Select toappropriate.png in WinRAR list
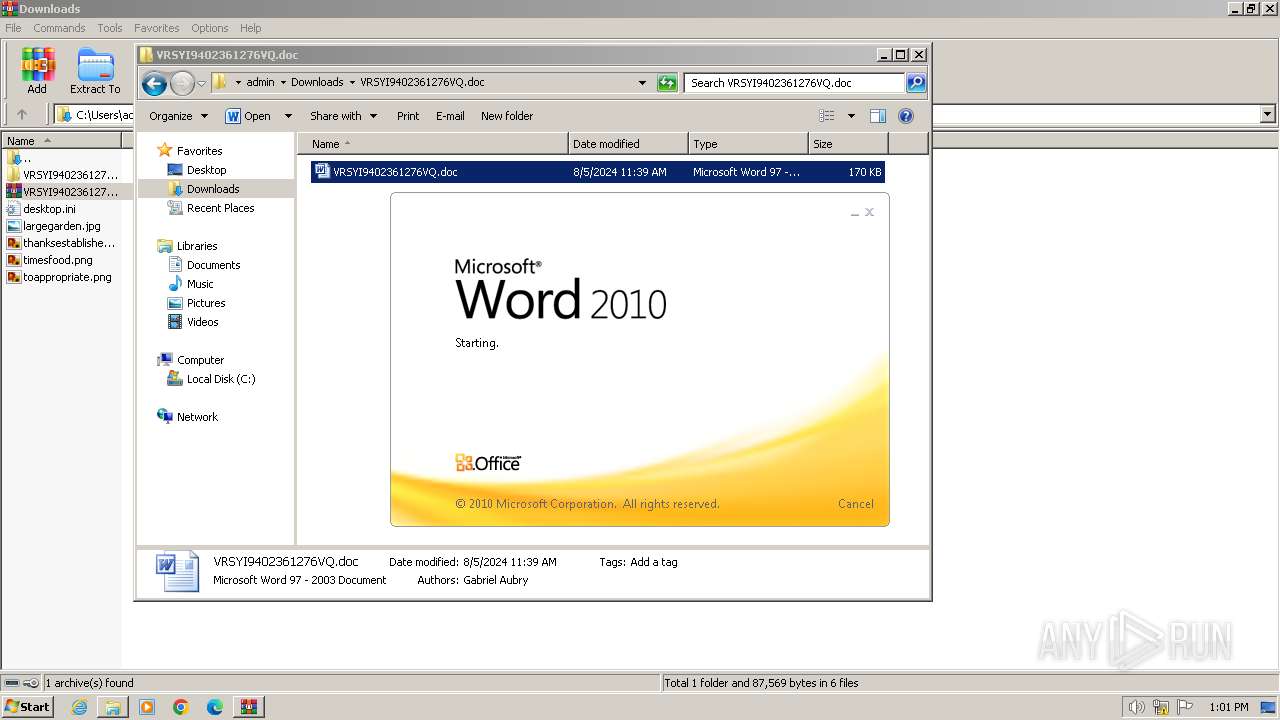Screen dimensions: 1280x720 coord(67,277)
